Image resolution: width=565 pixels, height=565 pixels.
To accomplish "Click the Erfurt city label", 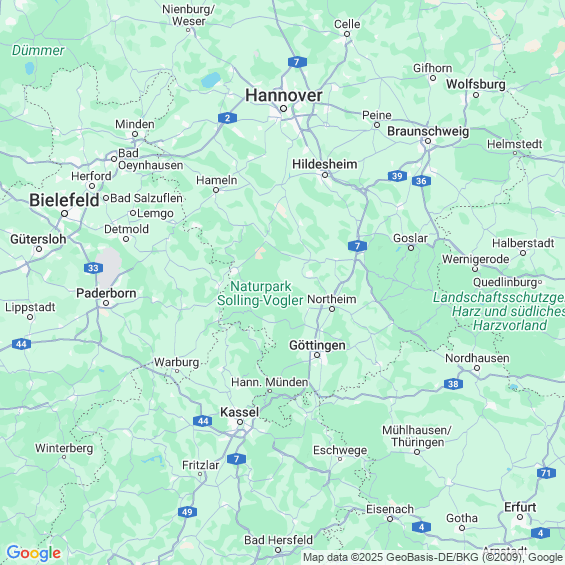I will 520,507.
